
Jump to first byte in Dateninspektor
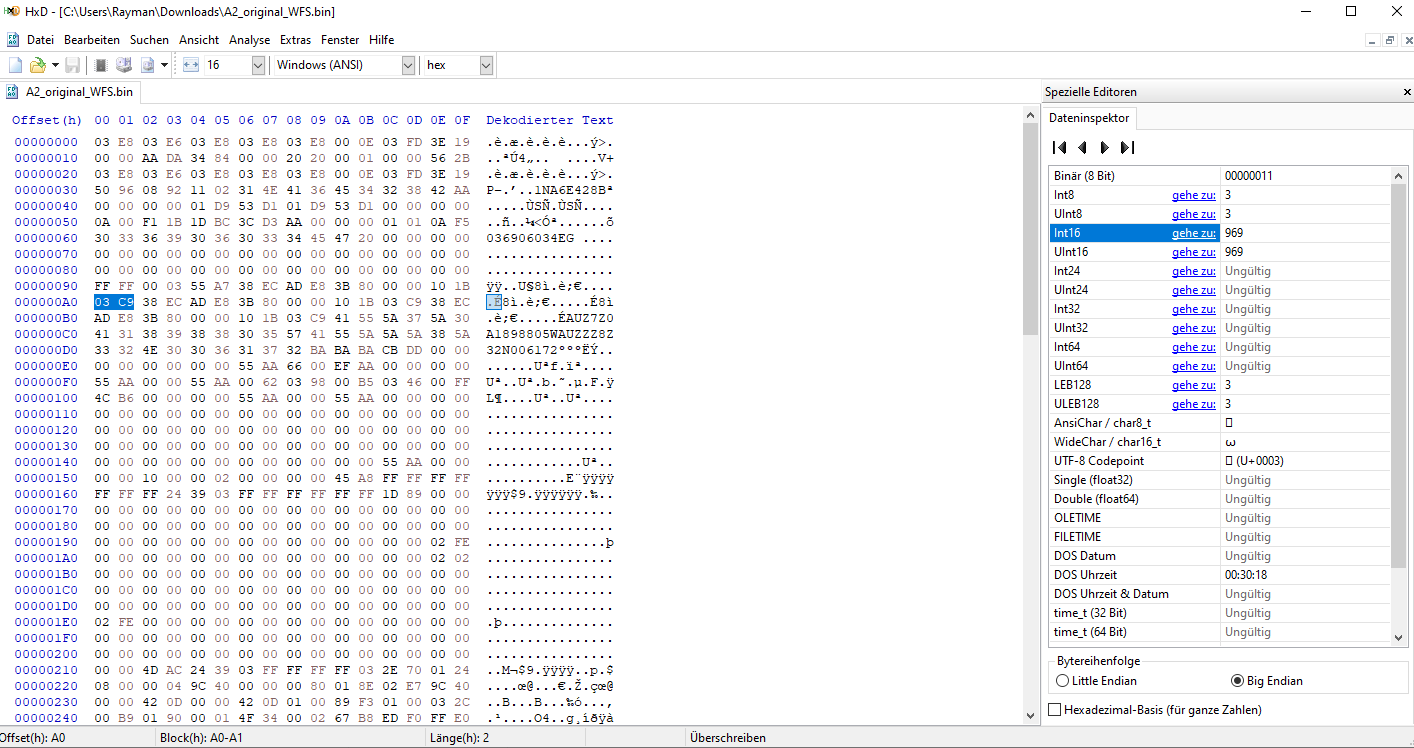[x=1060, y=147]
